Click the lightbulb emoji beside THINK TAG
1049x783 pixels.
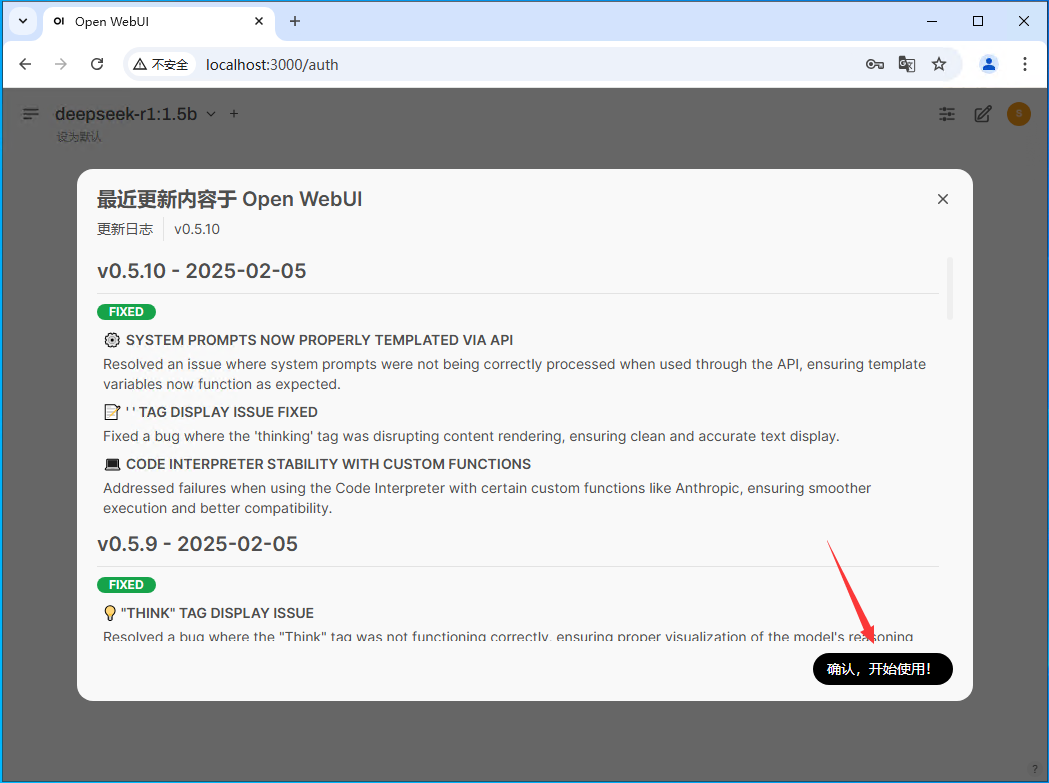coord(110,613)
